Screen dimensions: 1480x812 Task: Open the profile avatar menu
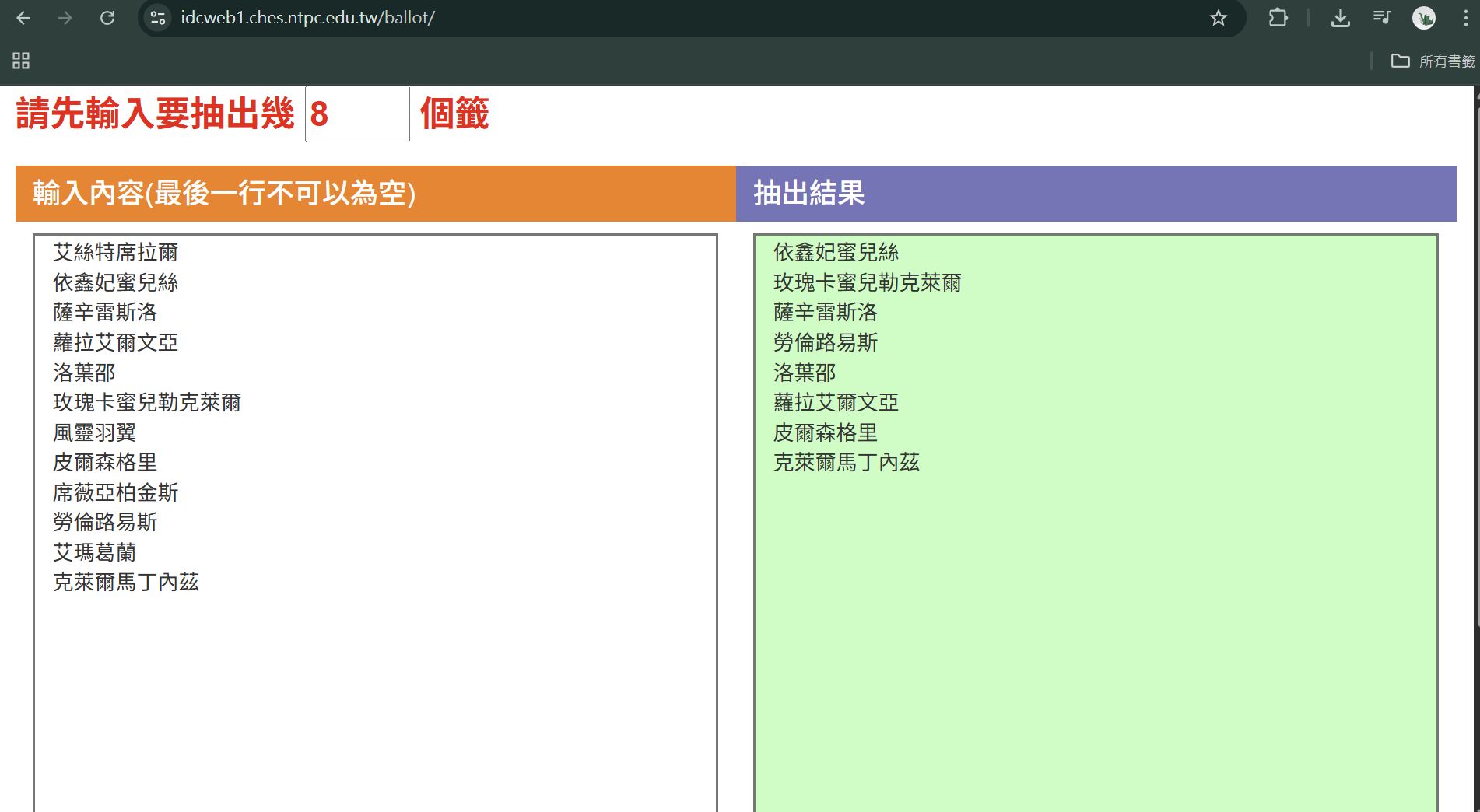(1424, 18)
